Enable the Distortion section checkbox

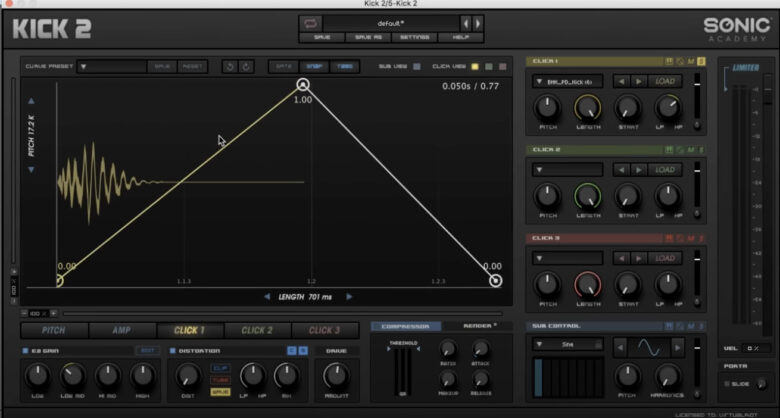coord(173,351)
